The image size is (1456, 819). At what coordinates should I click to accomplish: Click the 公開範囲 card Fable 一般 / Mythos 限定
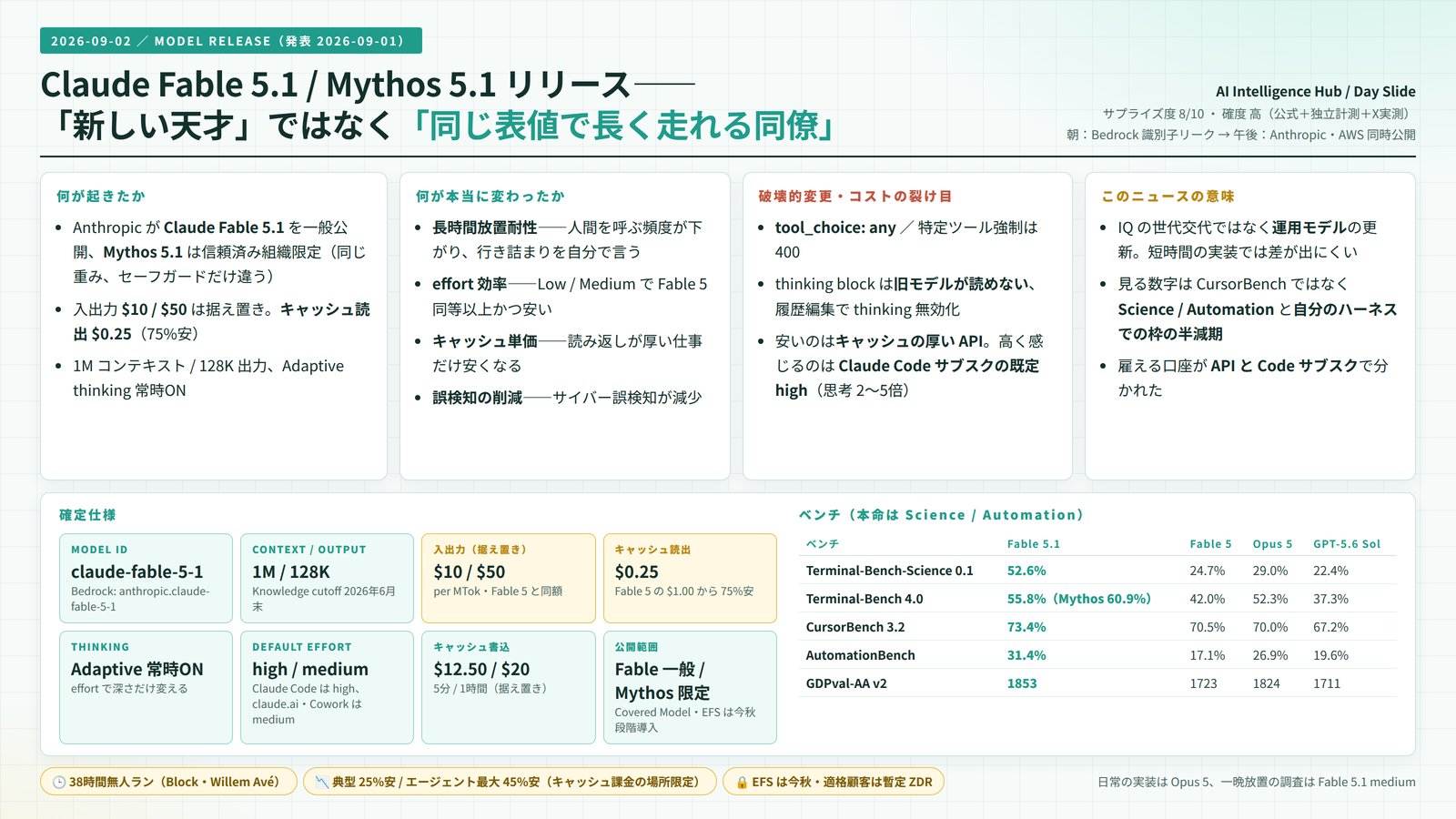pyautogui.click(x=690, y=687)
